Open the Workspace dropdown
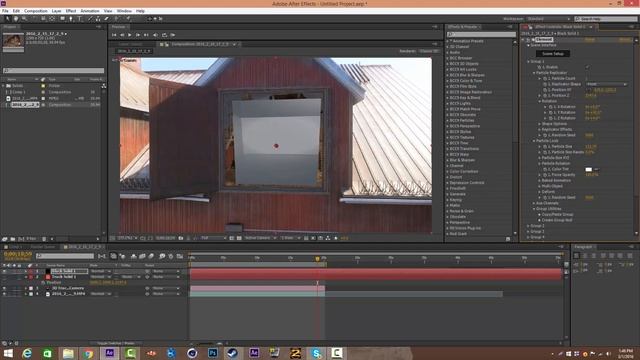The height and width of the screenshot is (360, 640). coord(549,19)
